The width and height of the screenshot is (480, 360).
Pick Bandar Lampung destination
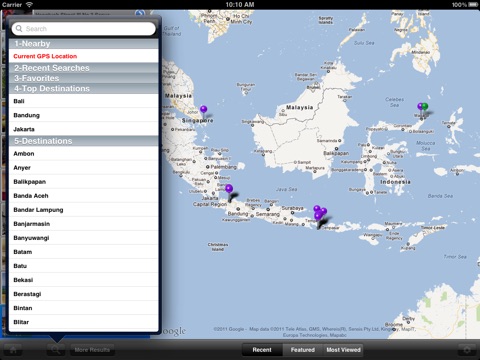tap(83, 210)
